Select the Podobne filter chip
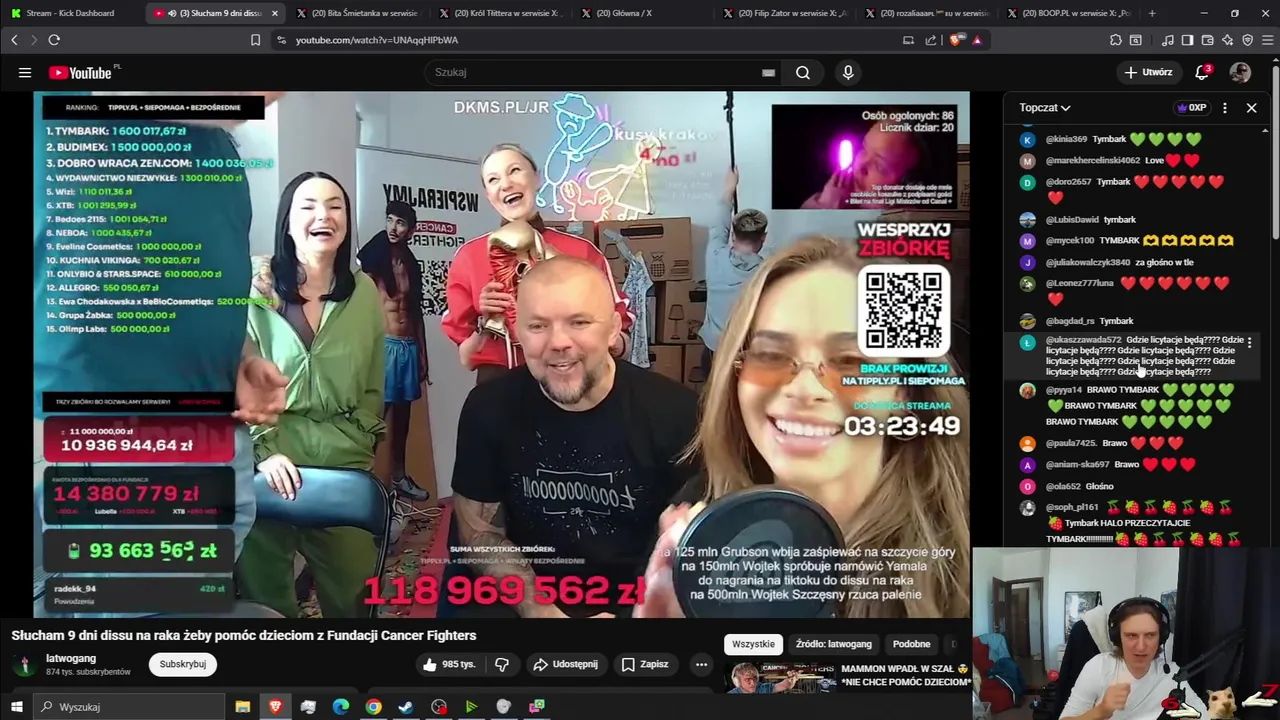Image resolution: width=1280 pixels, height=720 pixels. pos(911,644)
